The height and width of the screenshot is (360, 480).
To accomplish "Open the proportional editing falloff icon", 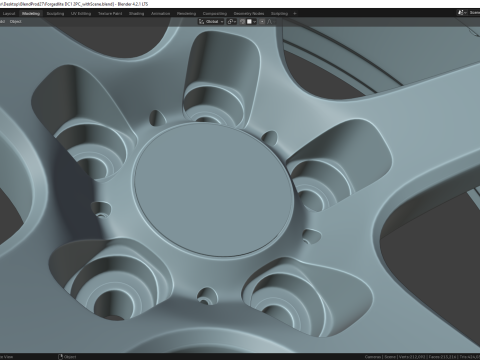I will [x=270, y=22].
